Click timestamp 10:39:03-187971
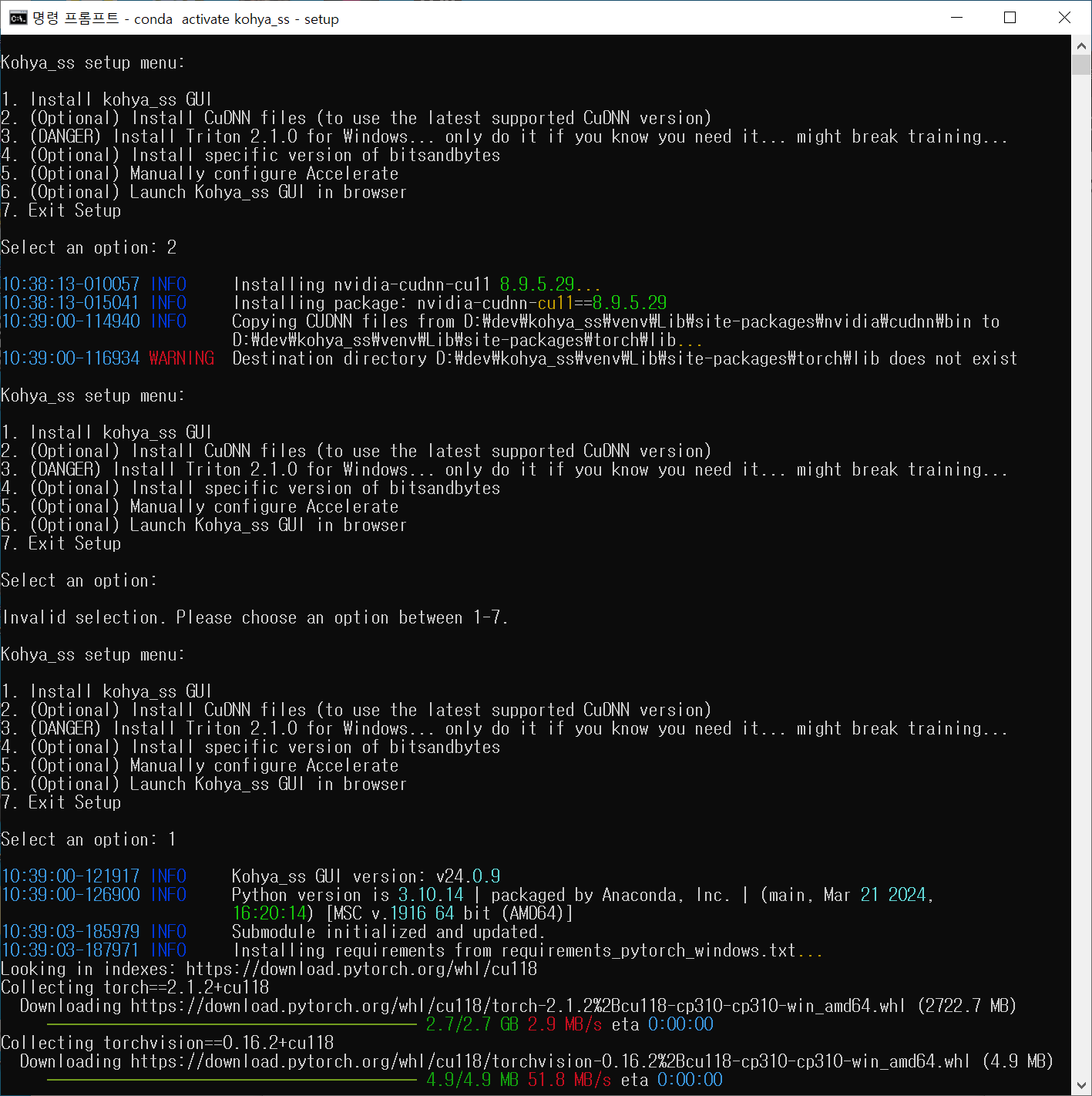This screenshot has width=1092, height=1096. (x=71, y=950)
